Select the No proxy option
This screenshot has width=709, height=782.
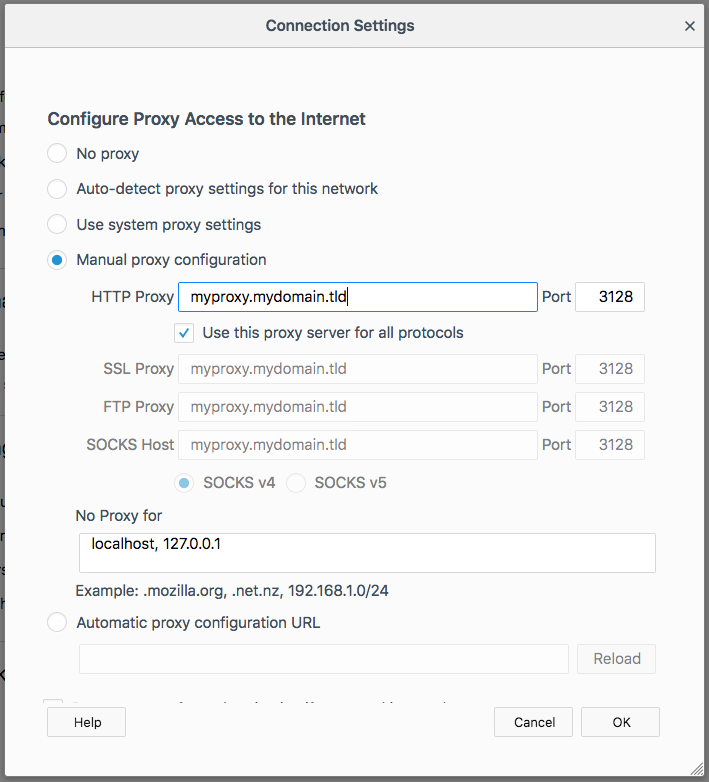(x=57, y=154)
